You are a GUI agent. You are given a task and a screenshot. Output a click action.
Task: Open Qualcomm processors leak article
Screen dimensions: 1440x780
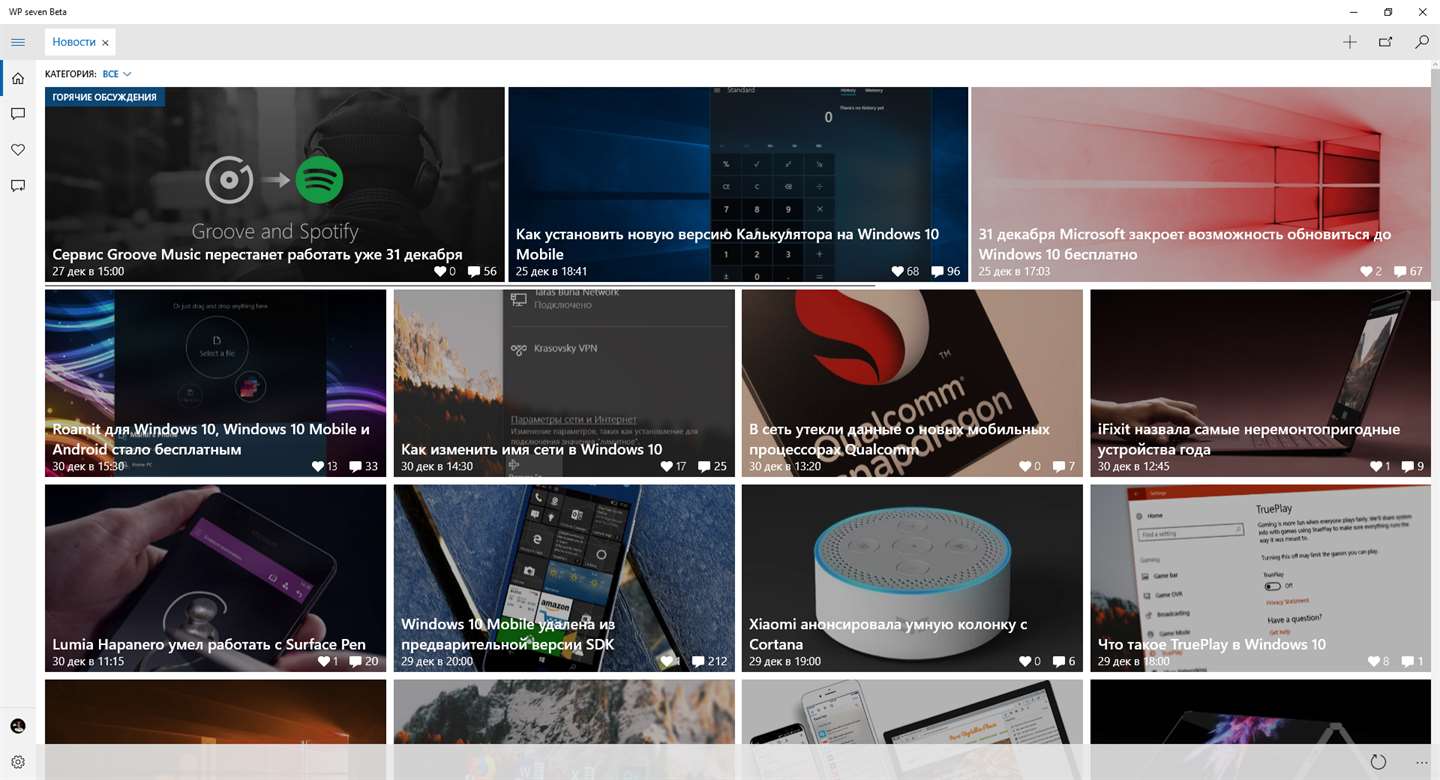899,439
